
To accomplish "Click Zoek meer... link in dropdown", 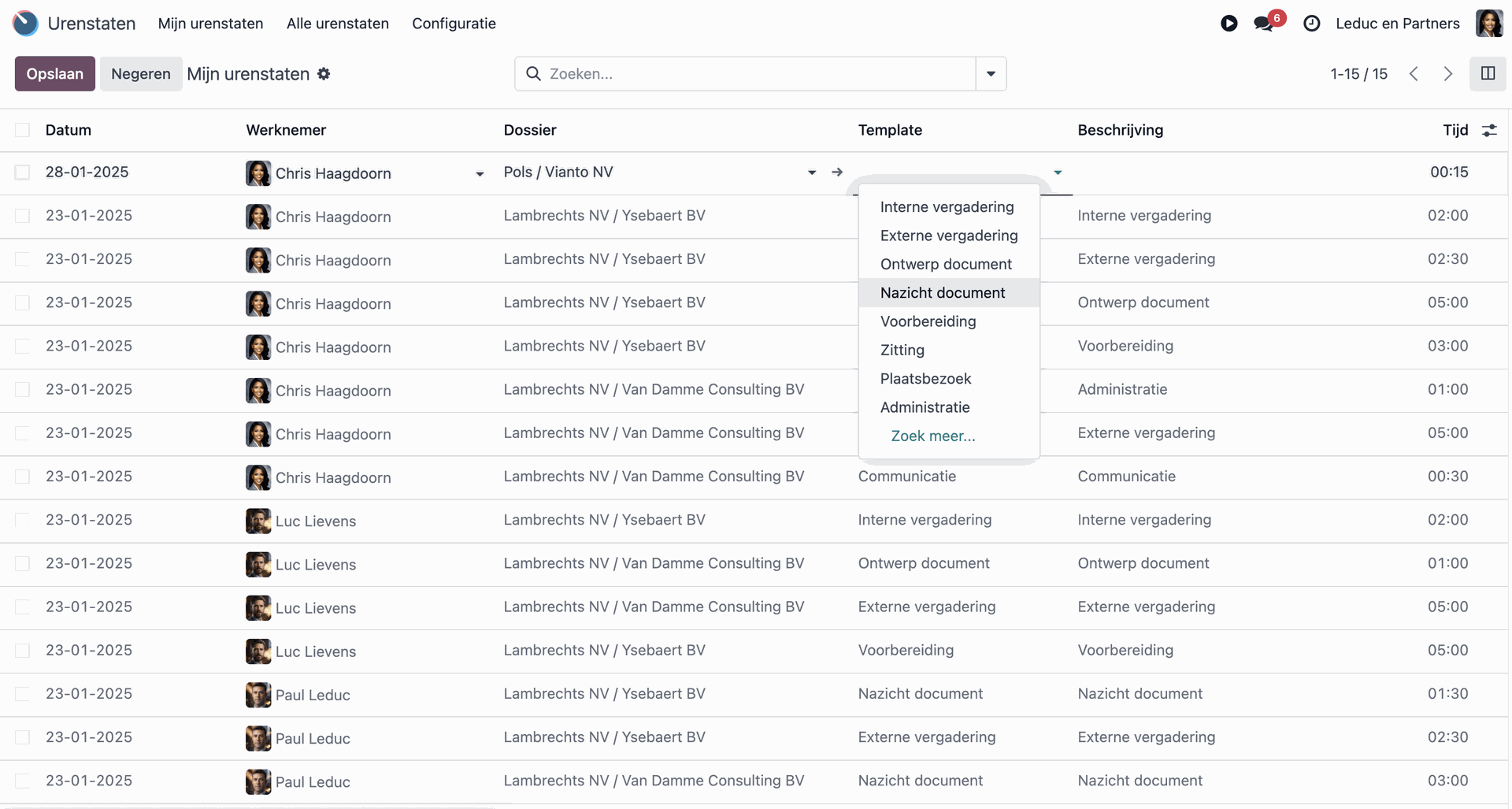I will 933,436.
